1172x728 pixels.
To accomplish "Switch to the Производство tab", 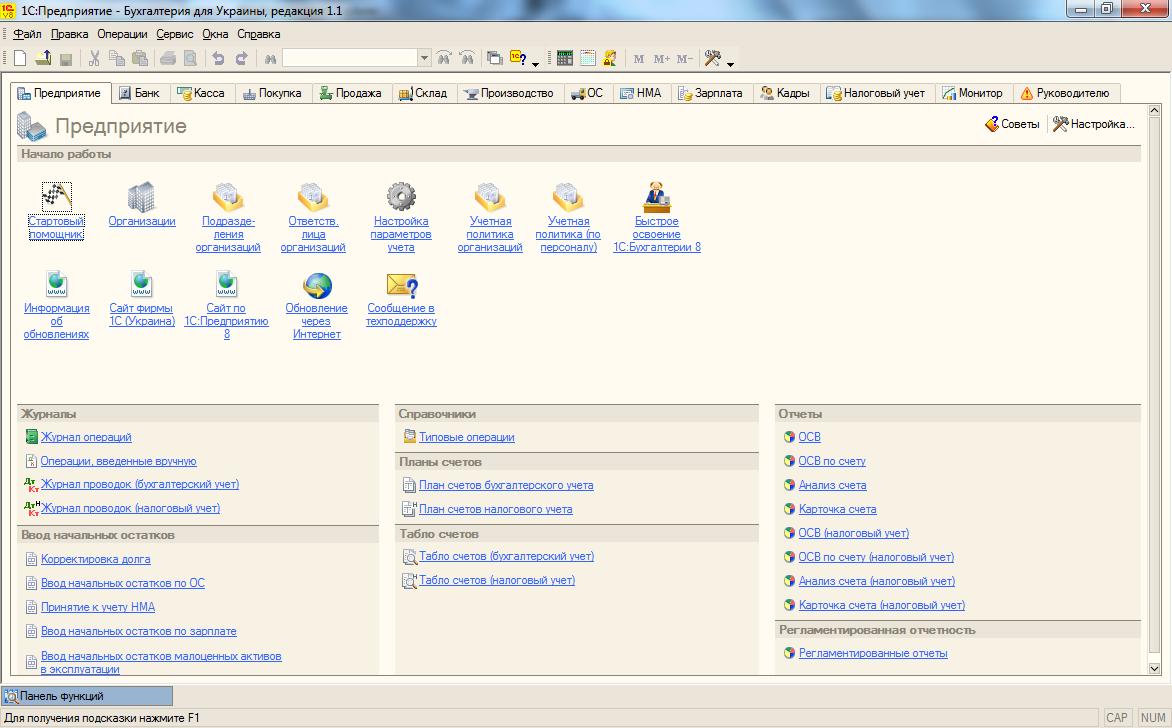I will (x=509, y=93).
